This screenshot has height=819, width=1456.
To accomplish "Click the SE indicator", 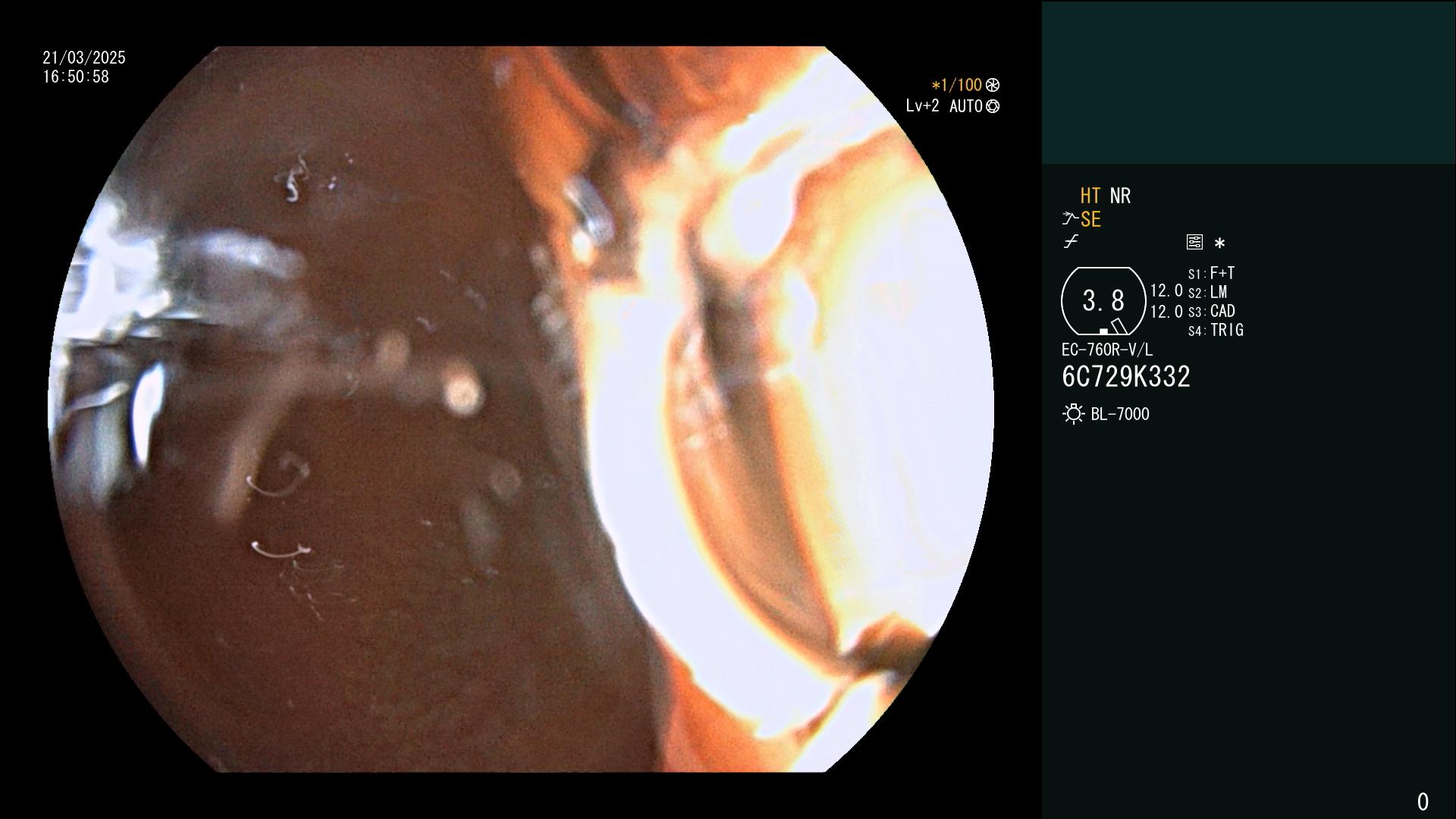I will (1090, 219).
